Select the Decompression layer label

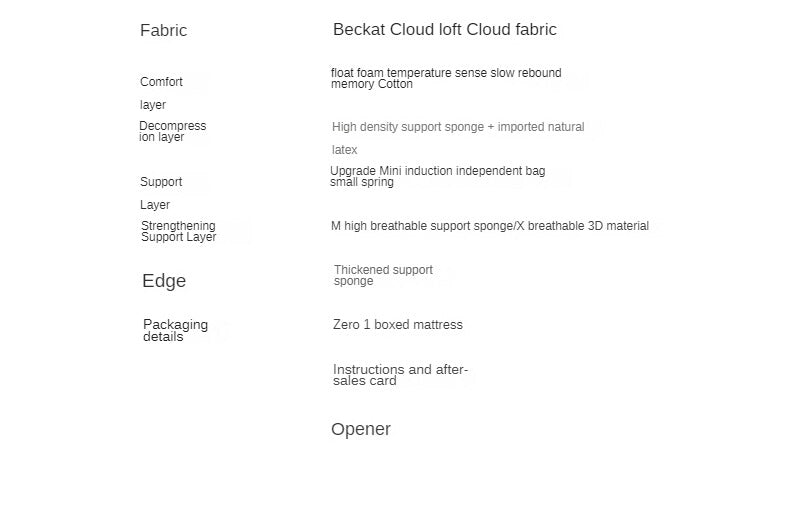click(172, 132)
